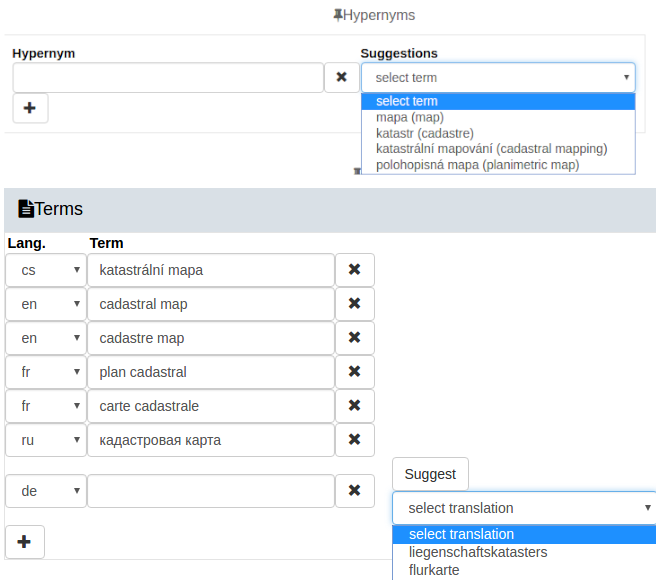Delete the 'cadastre map' term row
This screenshot has height=580, width=657.
pos(354,338)
